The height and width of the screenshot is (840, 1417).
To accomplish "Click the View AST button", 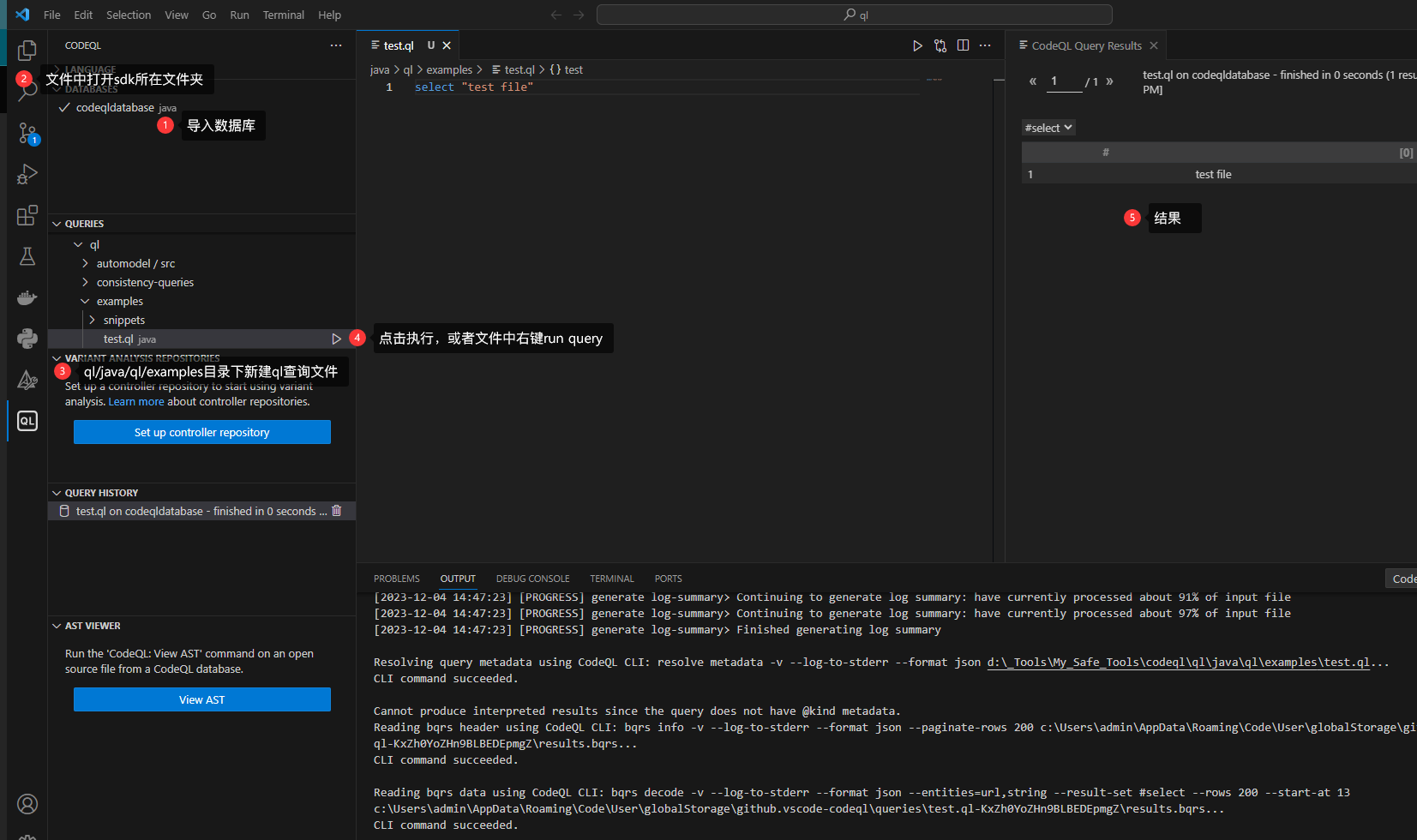I will pyautogui.click(x=202, y=699).
